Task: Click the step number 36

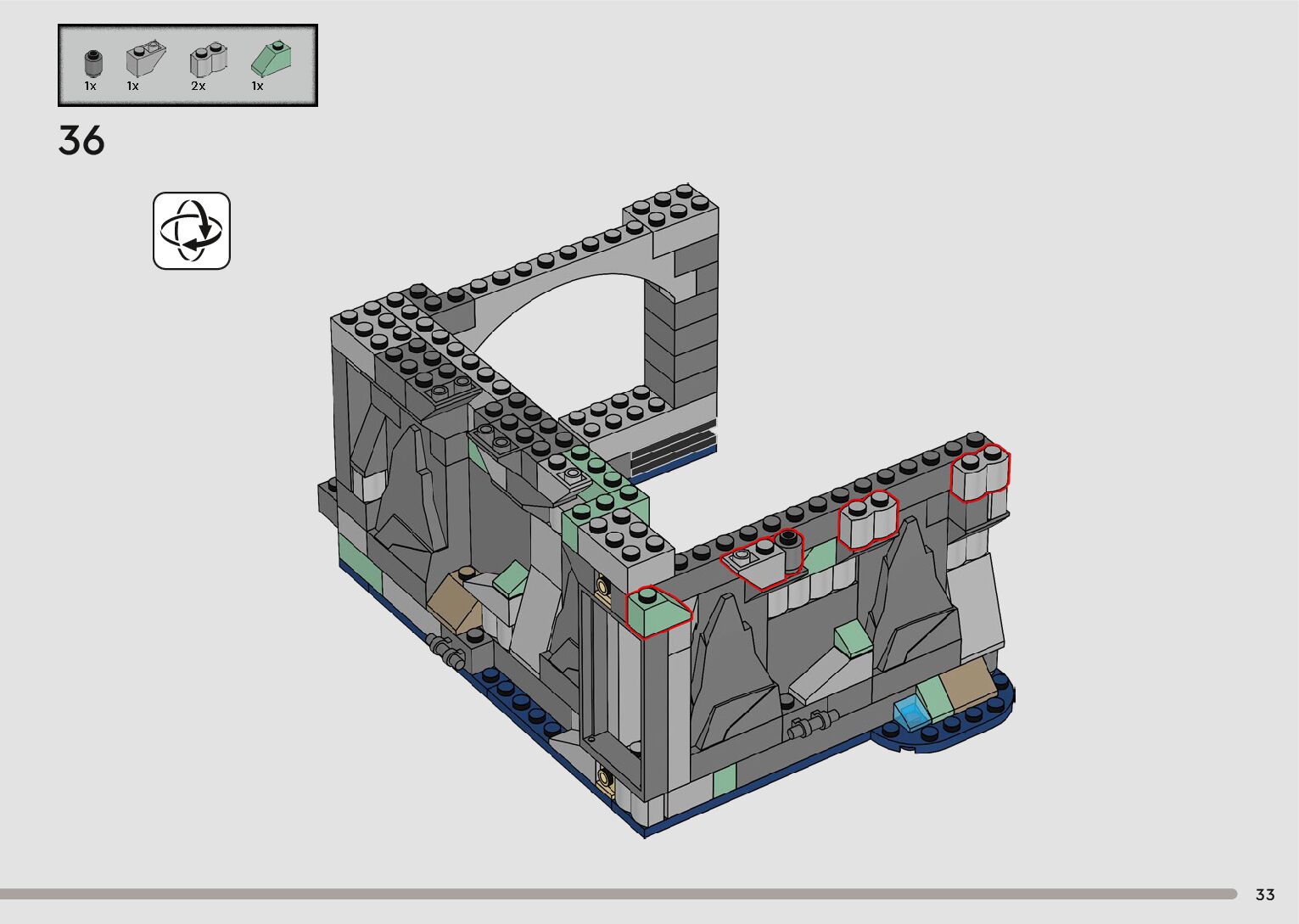Action: click(81, 141)
